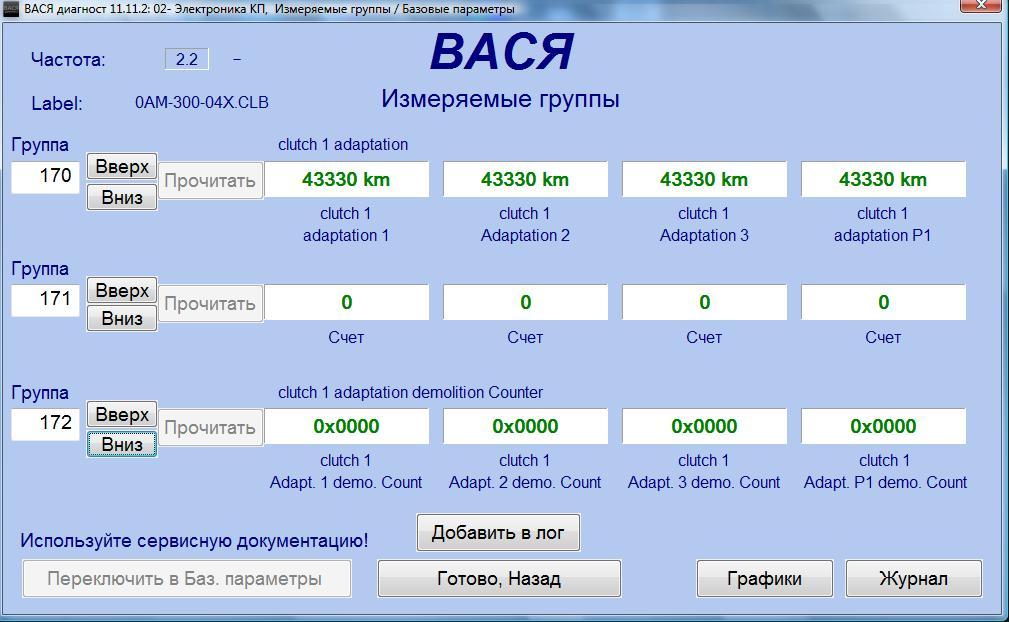Click the Вниз button for group 170

click(122, 197)
